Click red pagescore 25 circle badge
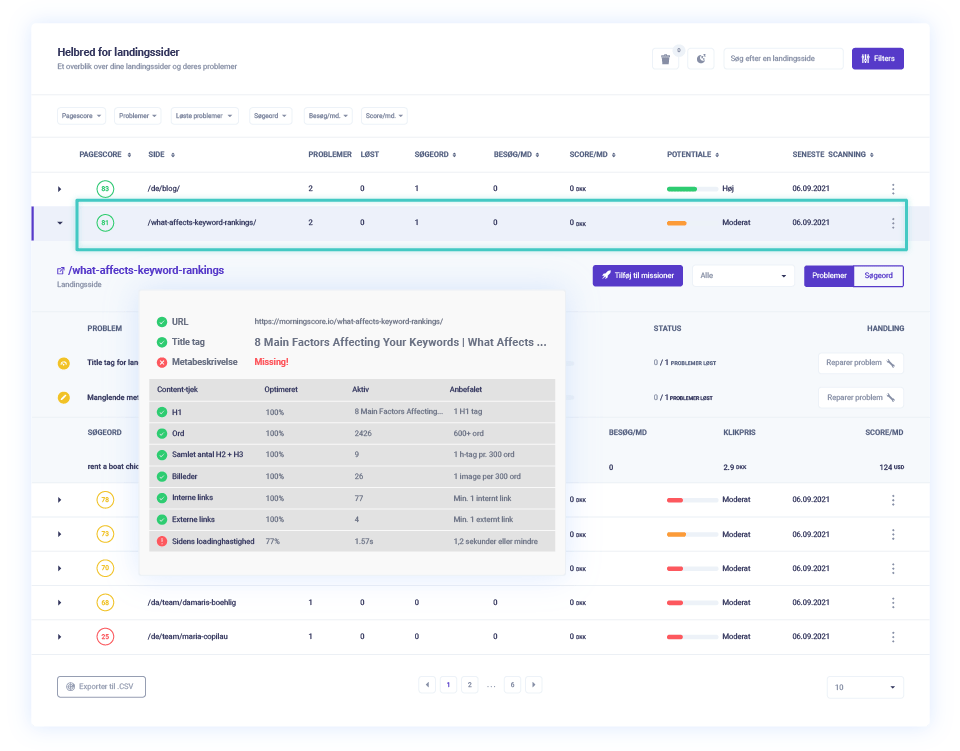This screenshot has height=751, width=960. tap(105, 636)
